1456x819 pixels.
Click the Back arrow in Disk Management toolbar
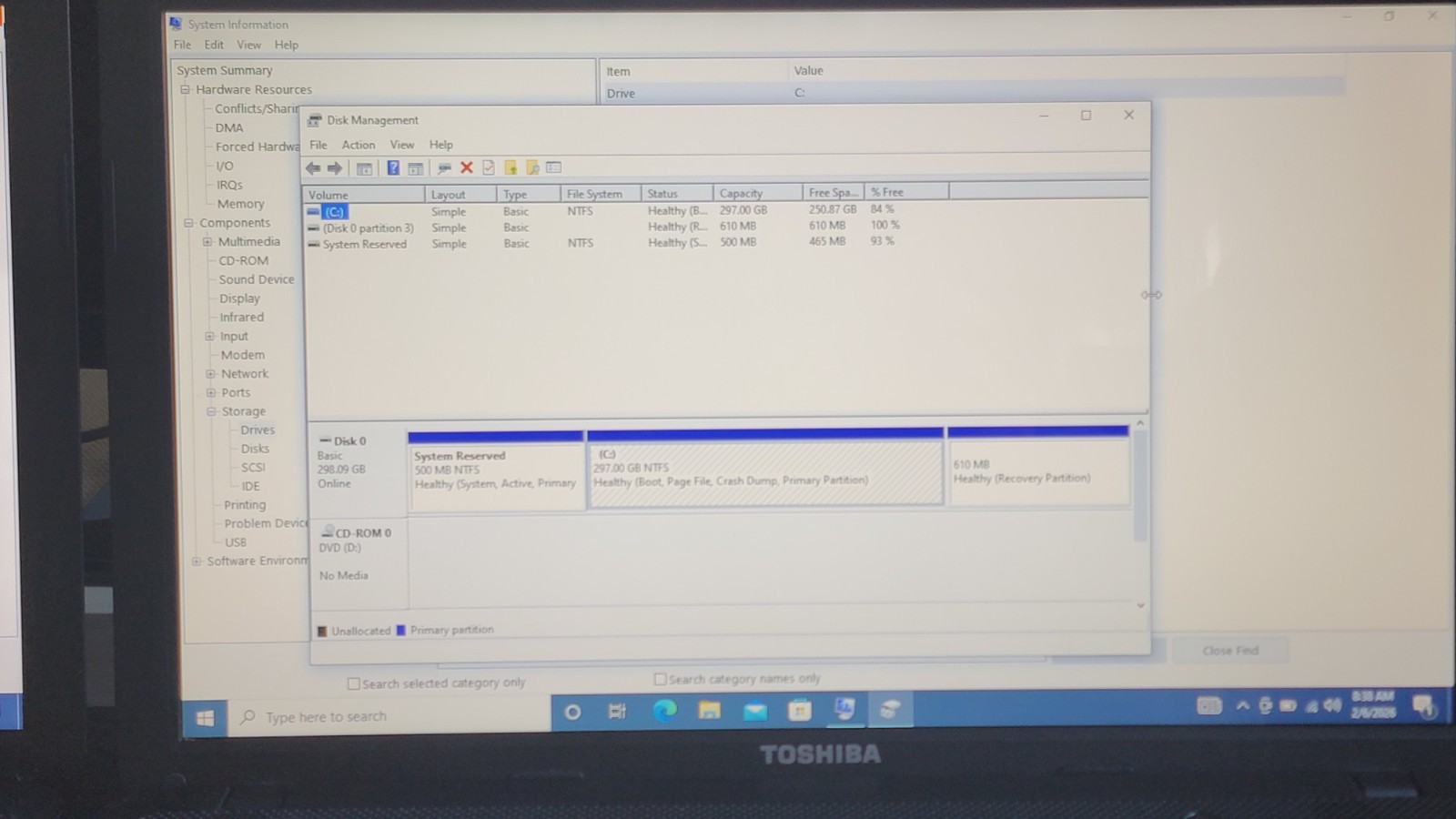(x=313, y=168)
